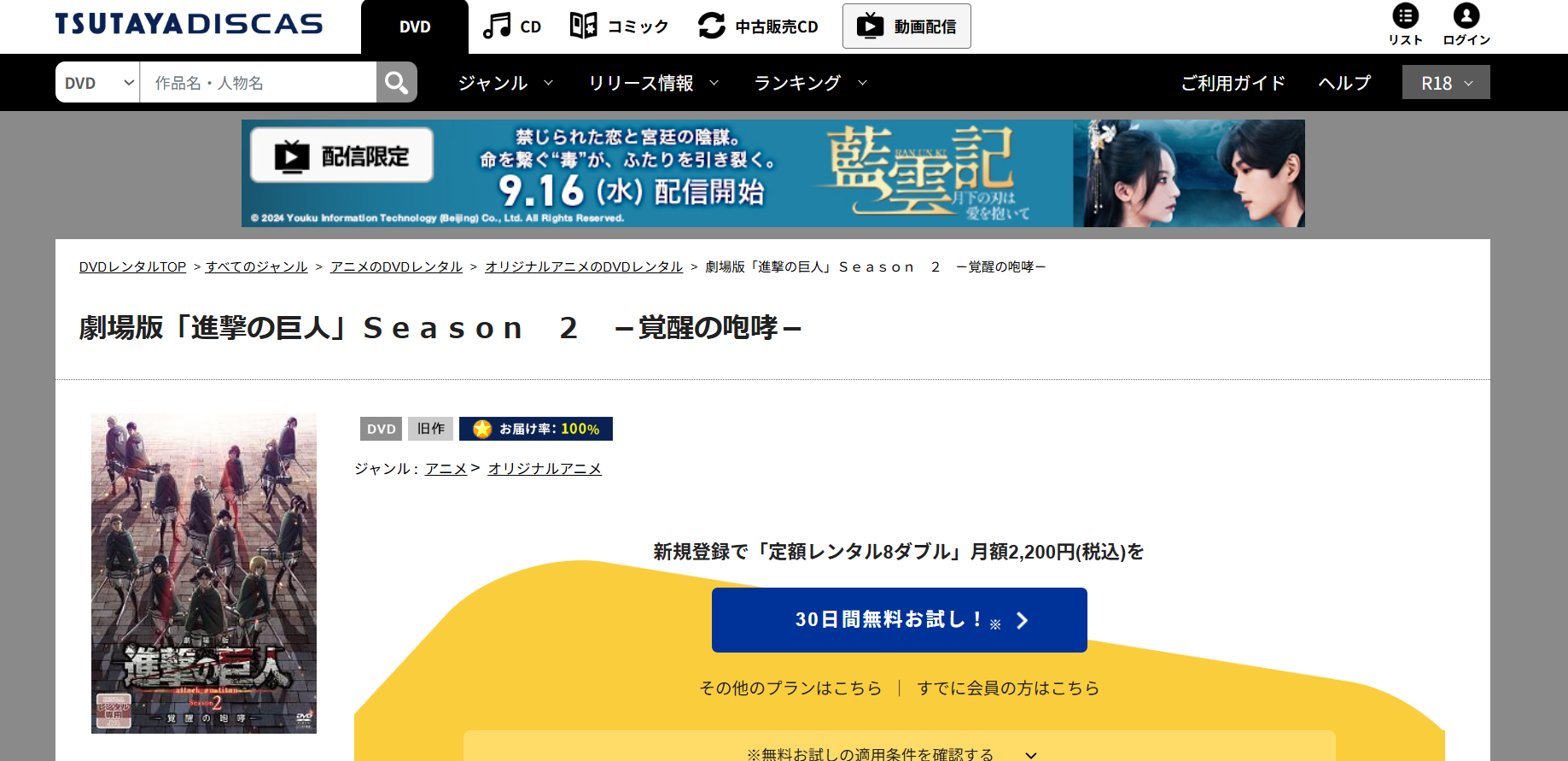Click the magnifier search button
The height and width of the screenshot is (761, 1568).
click(396, 82)
